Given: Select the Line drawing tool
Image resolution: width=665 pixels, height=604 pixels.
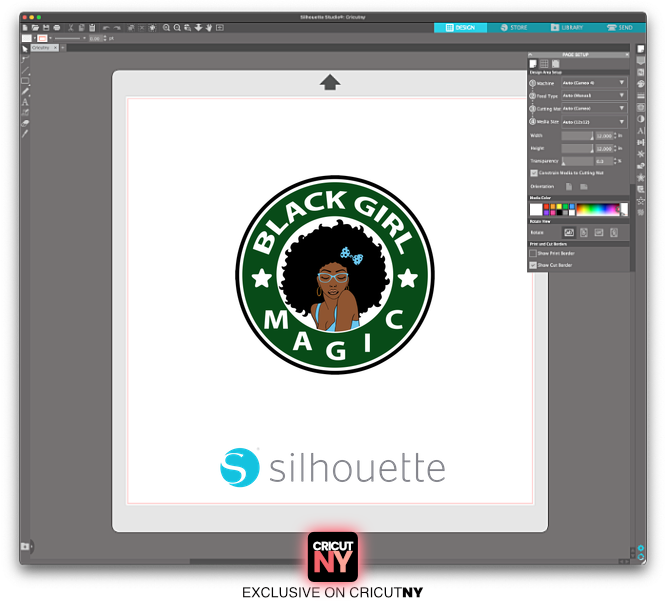Looking at the screenshot, I should pyautogui.click(x=25, y=70).
